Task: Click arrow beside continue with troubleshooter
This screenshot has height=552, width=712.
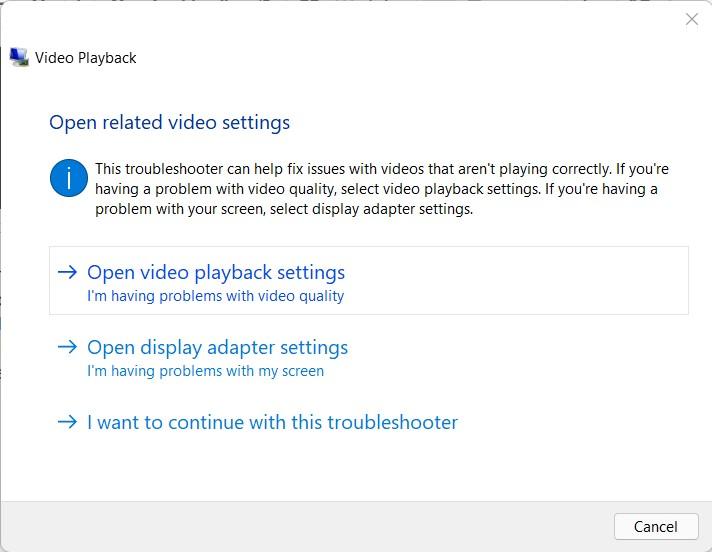Action: point(68,422)
